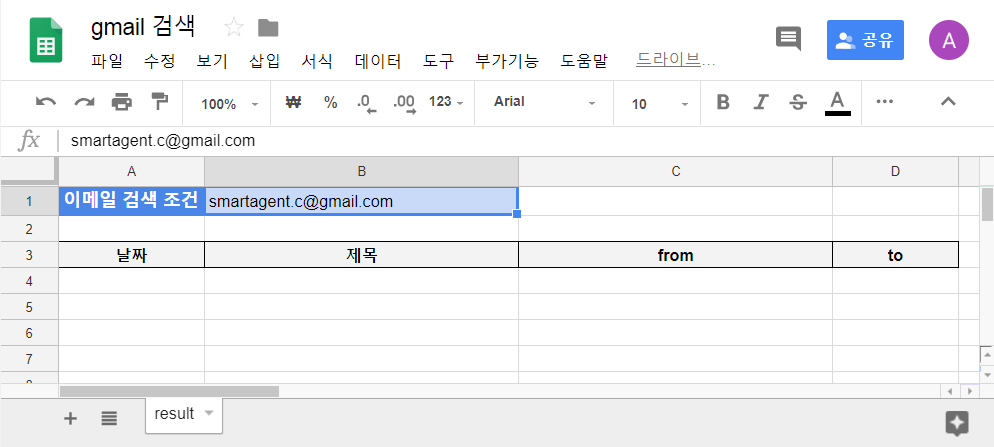994x447 pixels.
Task: Open the 부가기능 menu
Action: tap(507, 62)
